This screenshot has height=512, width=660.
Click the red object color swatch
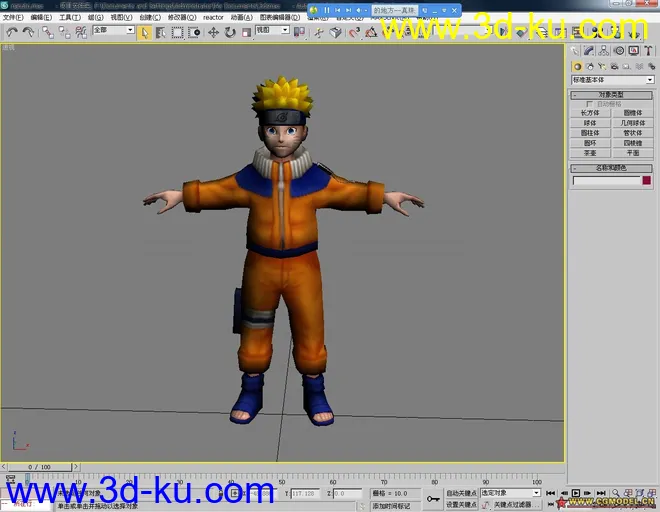point(647,181)
